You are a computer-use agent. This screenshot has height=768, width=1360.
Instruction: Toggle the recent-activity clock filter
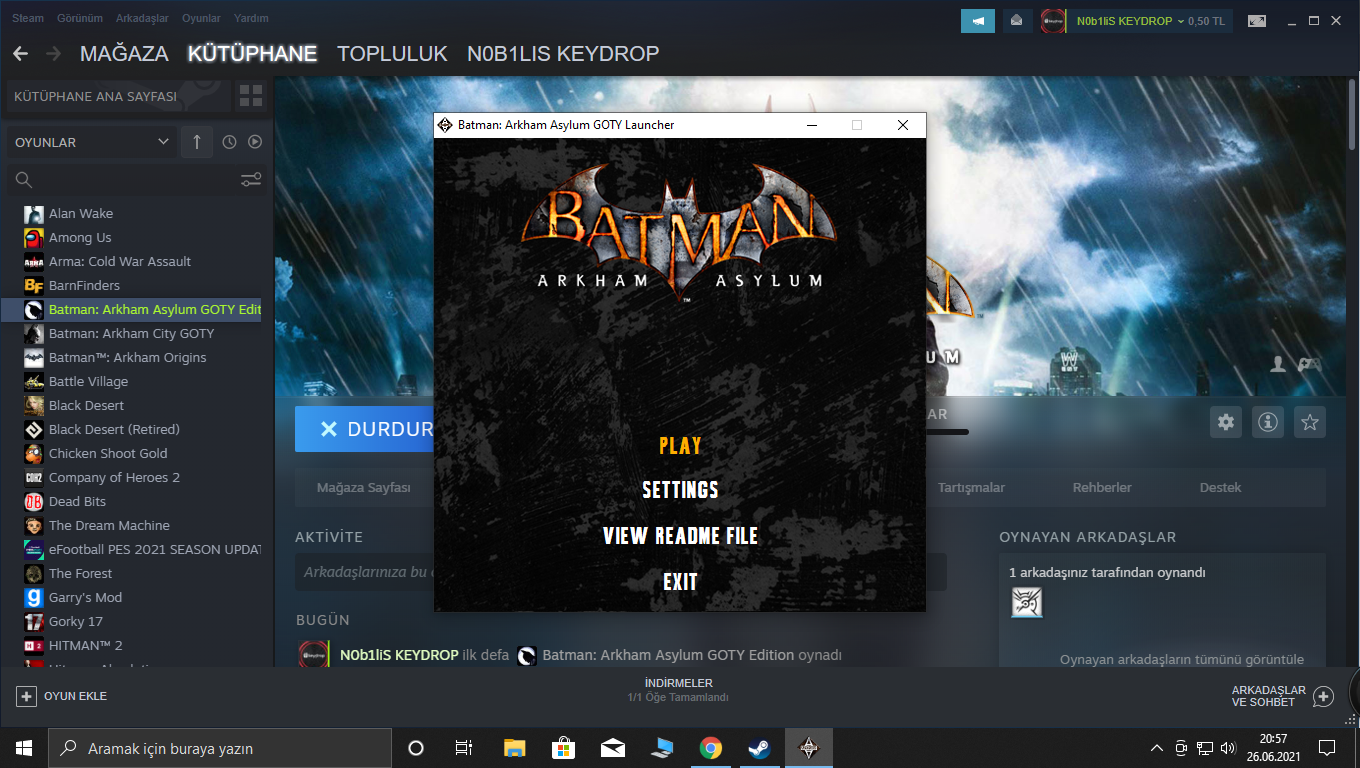click(229, 142)
